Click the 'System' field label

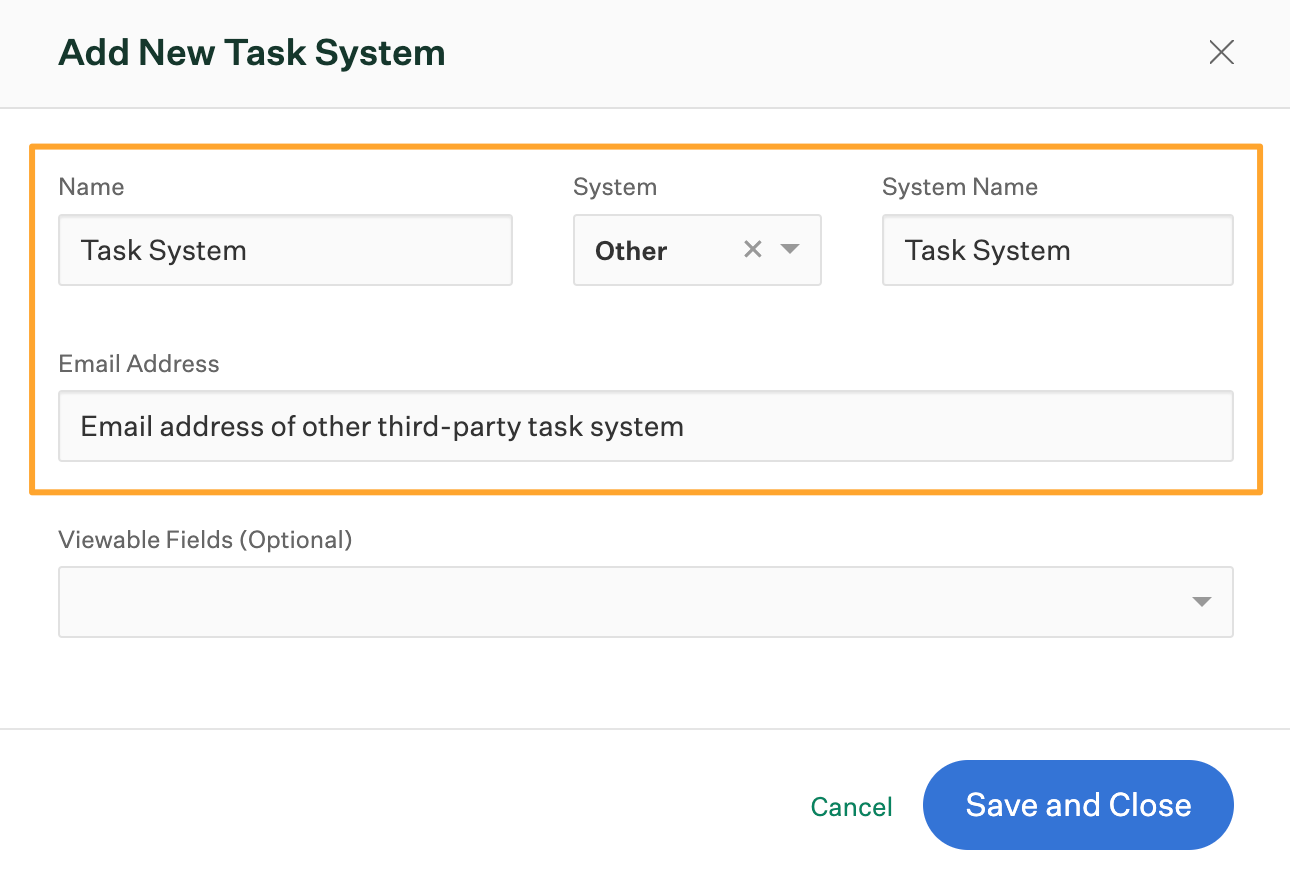[x=614, y=187]
